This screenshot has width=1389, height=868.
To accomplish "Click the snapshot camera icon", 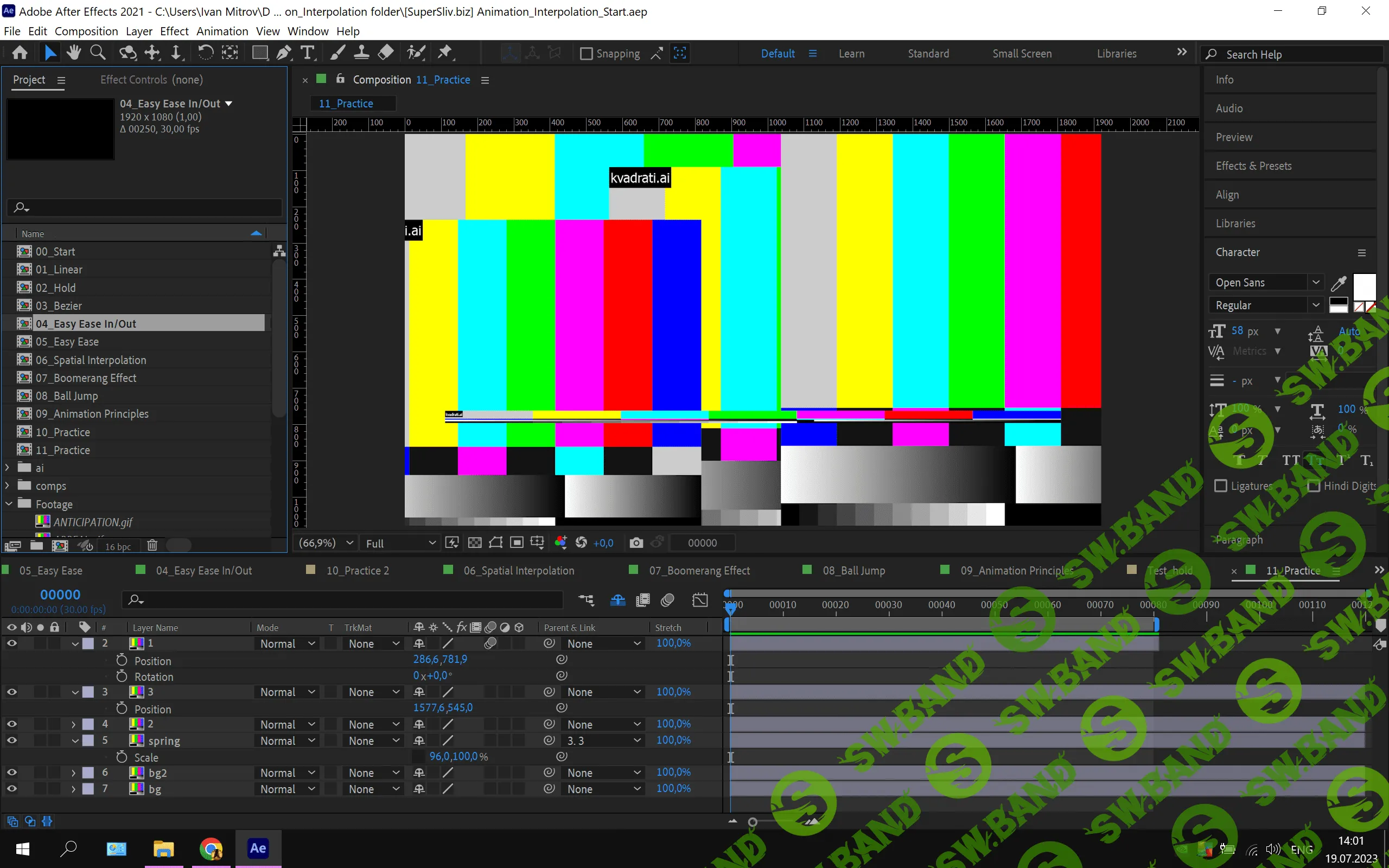I will click(636, 543).
